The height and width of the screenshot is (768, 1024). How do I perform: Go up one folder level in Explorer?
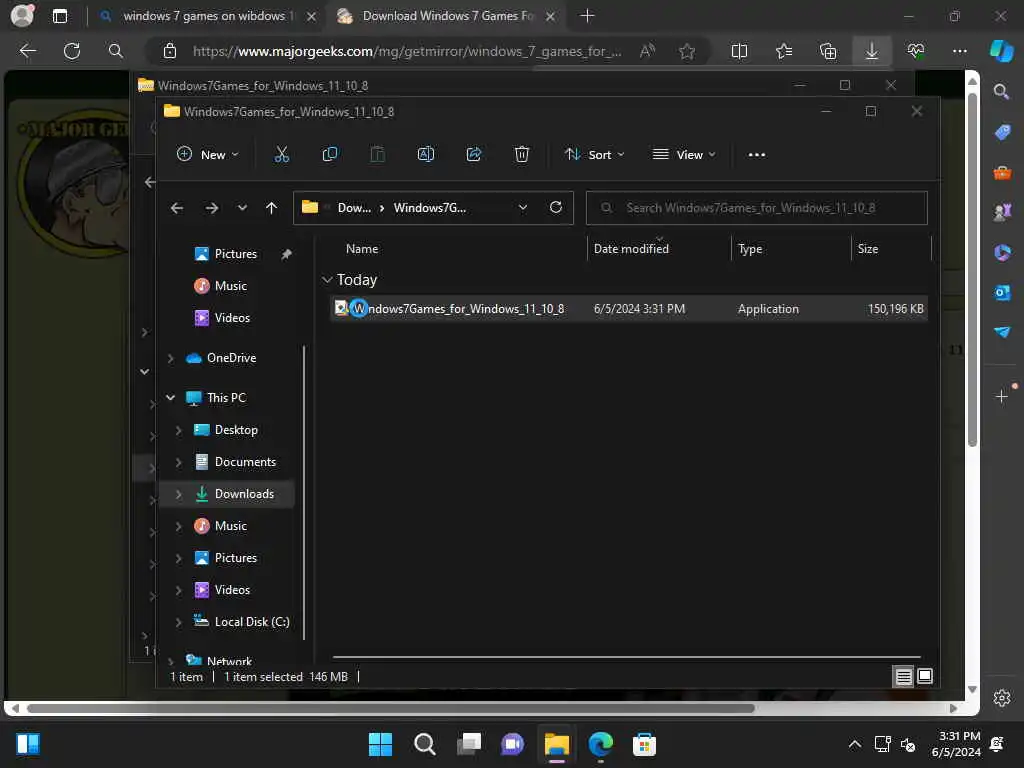[272, 208]
